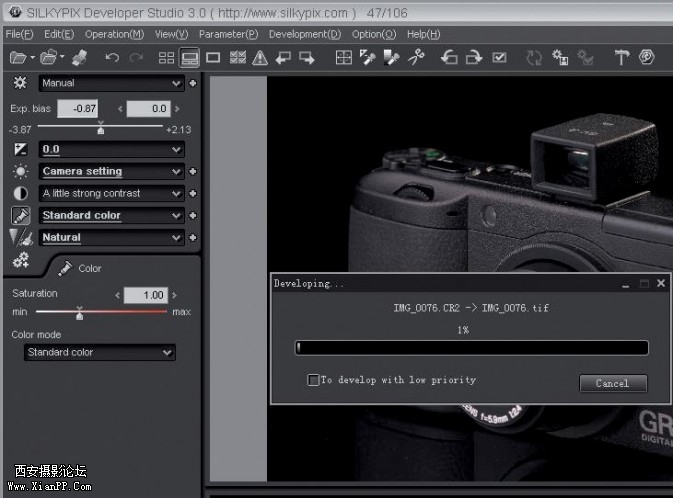This screenshot has width=673, height=498.
Task: Cancel the developing process
Action: pyautogui.click(x=613, y=383)
